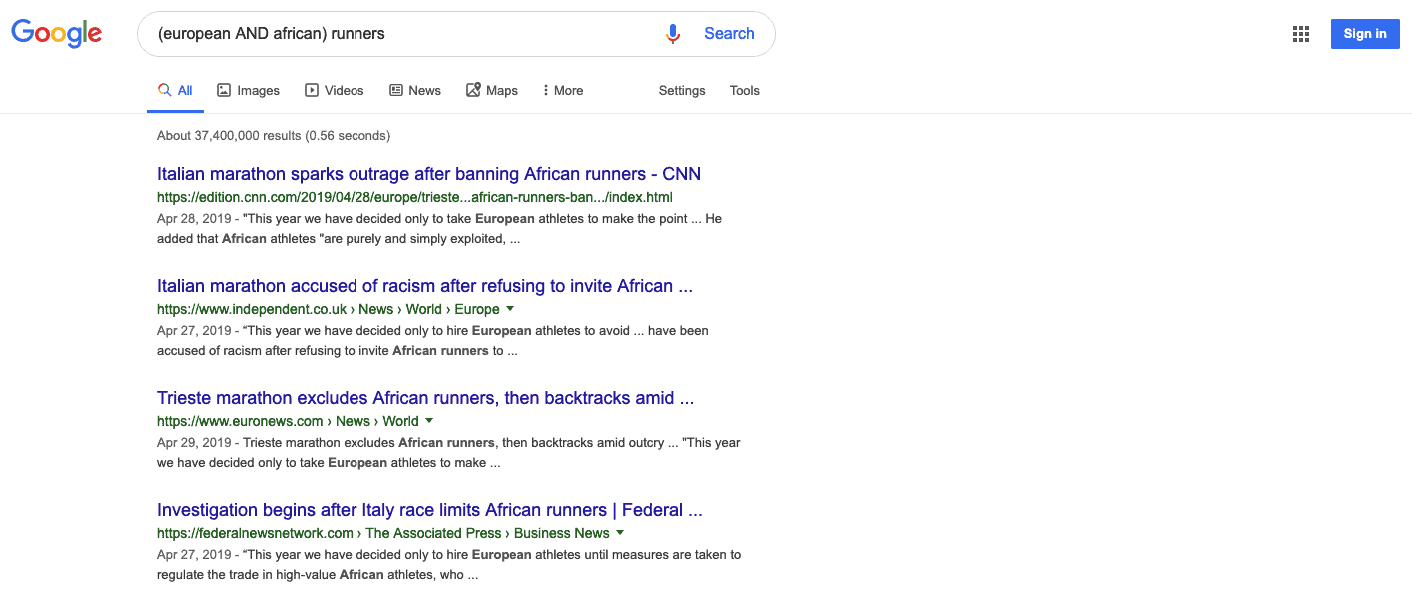Open the search Settings menu
The image size is (1412, 601).
pyautogui.click(x=681, y=90)
